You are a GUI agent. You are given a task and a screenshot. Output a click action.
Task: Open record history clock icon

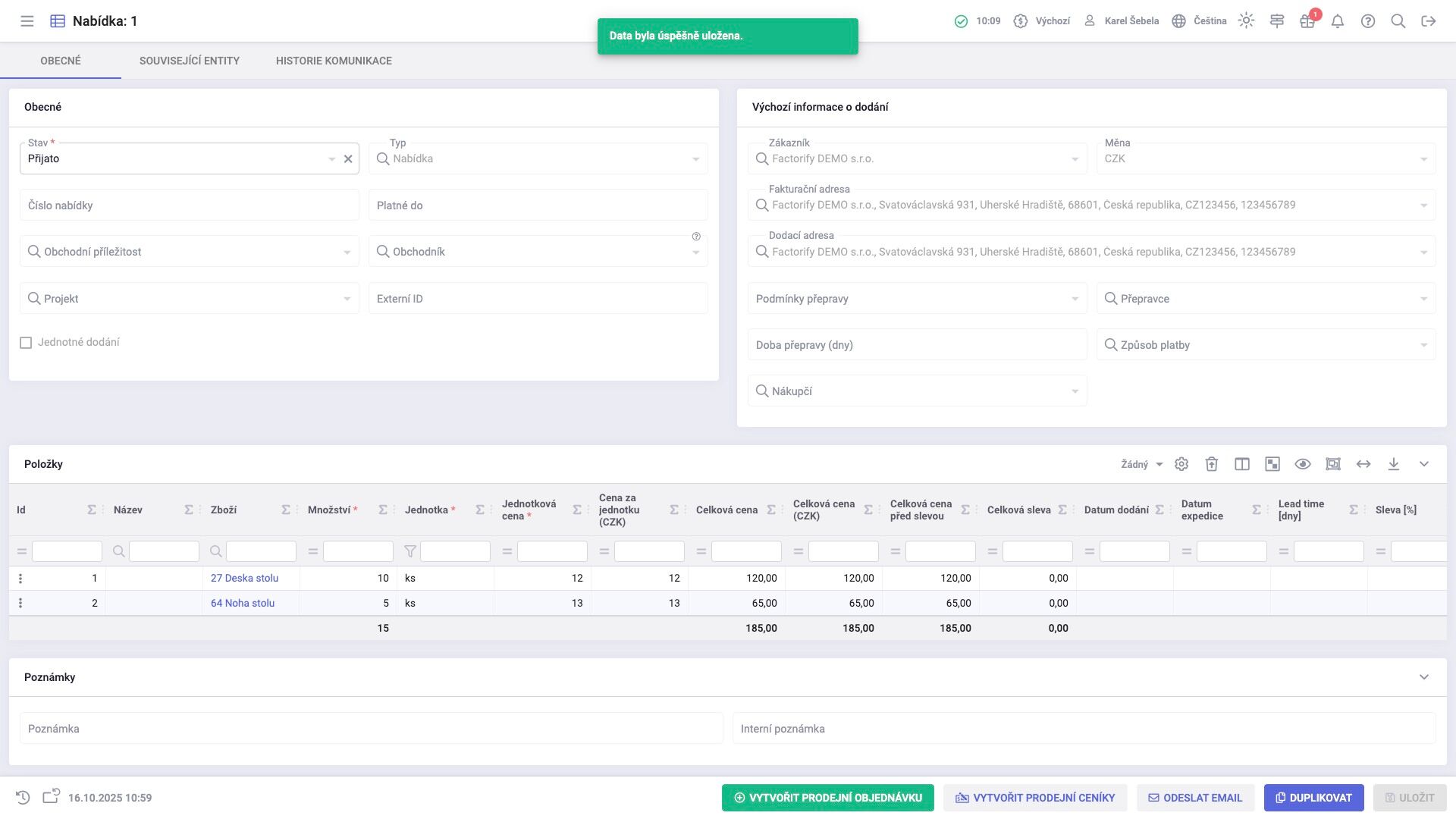point(23,798)
